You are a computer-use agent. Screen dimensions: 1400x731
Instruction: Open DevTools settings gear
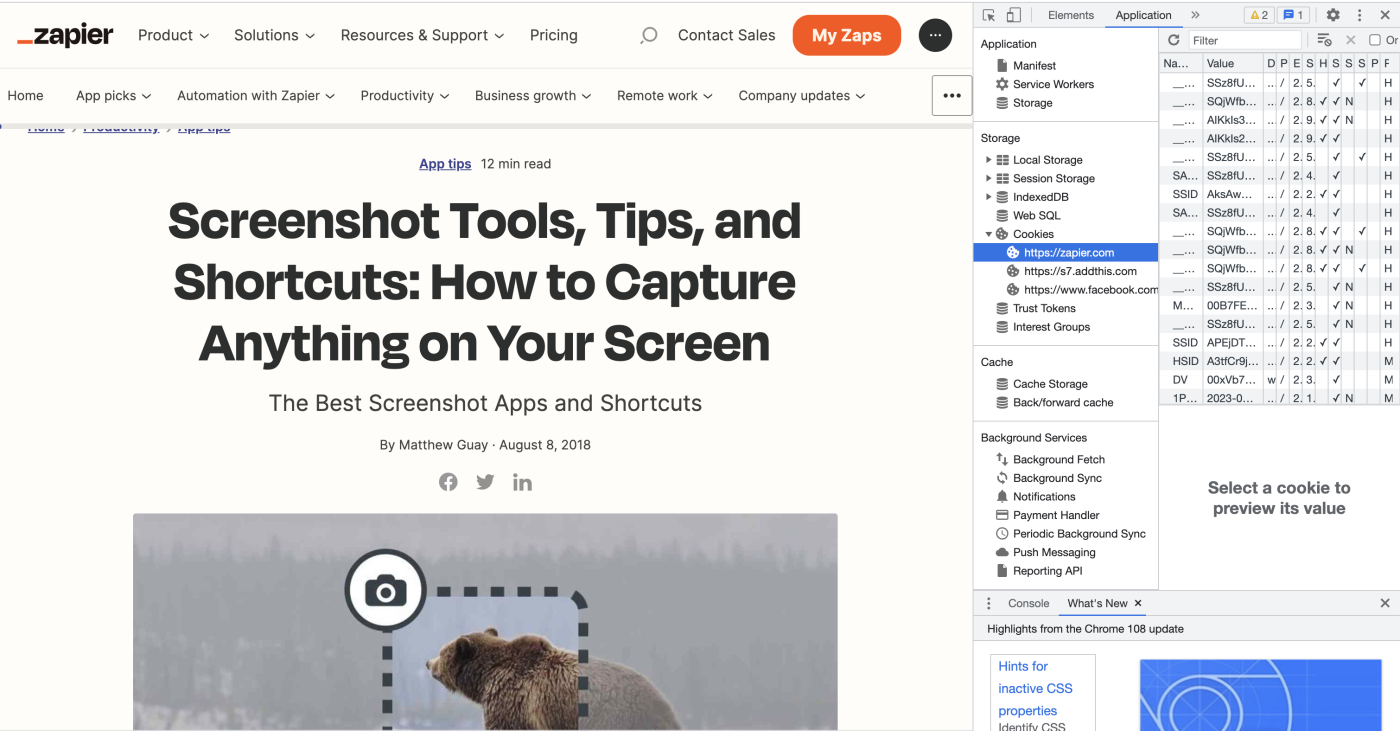click(x=1332, y=15)
